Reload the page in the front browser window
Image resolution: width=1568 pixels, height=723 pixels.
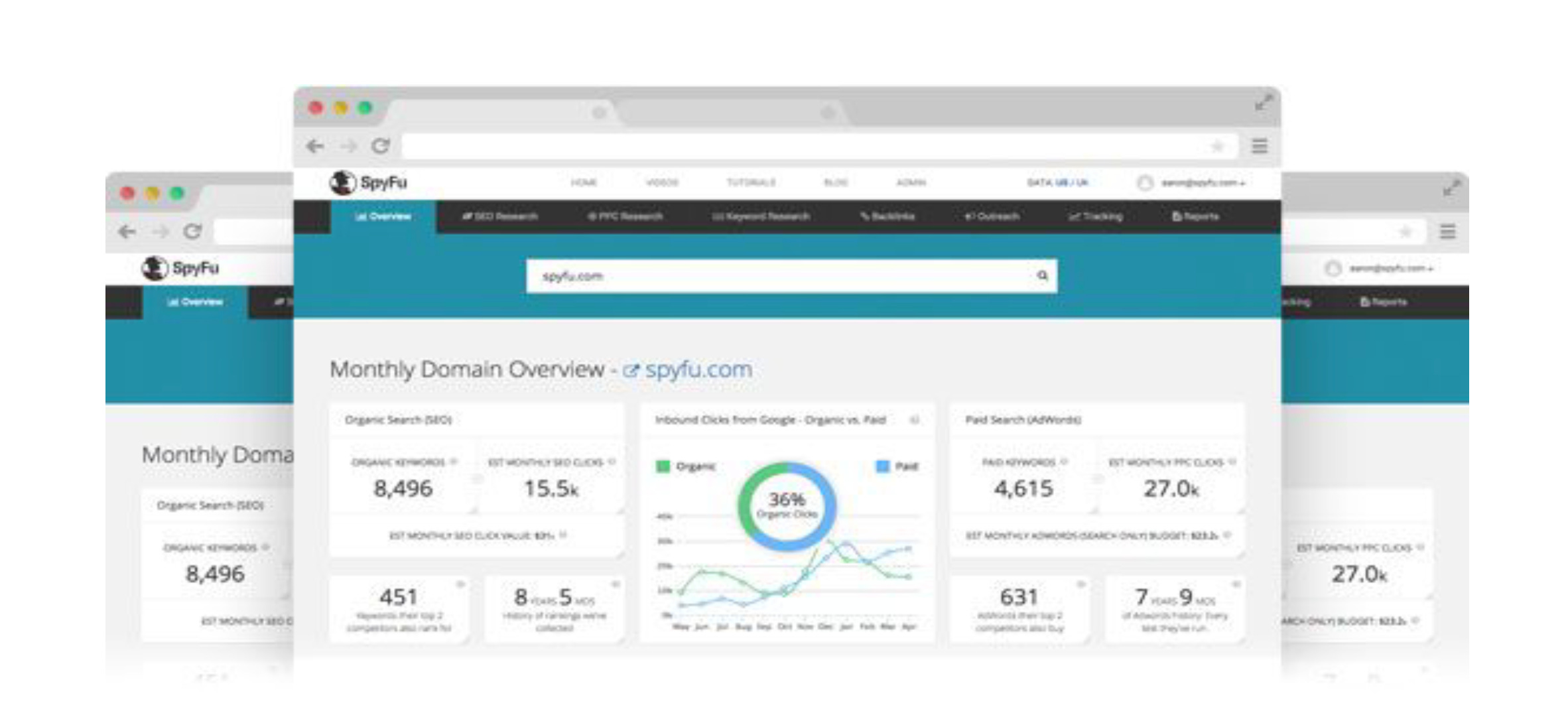[x=380, y=146]
